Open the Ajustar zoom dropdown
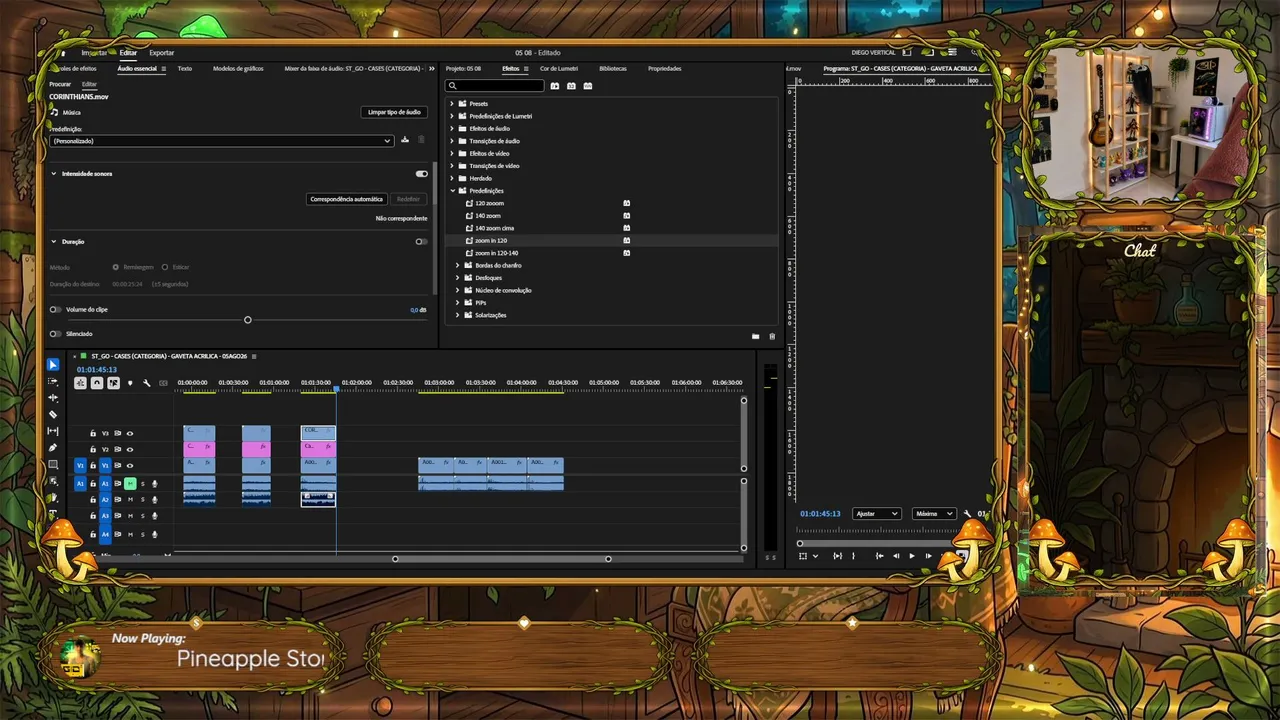Viewport: 1280px width, 720px height. [877, 514]
